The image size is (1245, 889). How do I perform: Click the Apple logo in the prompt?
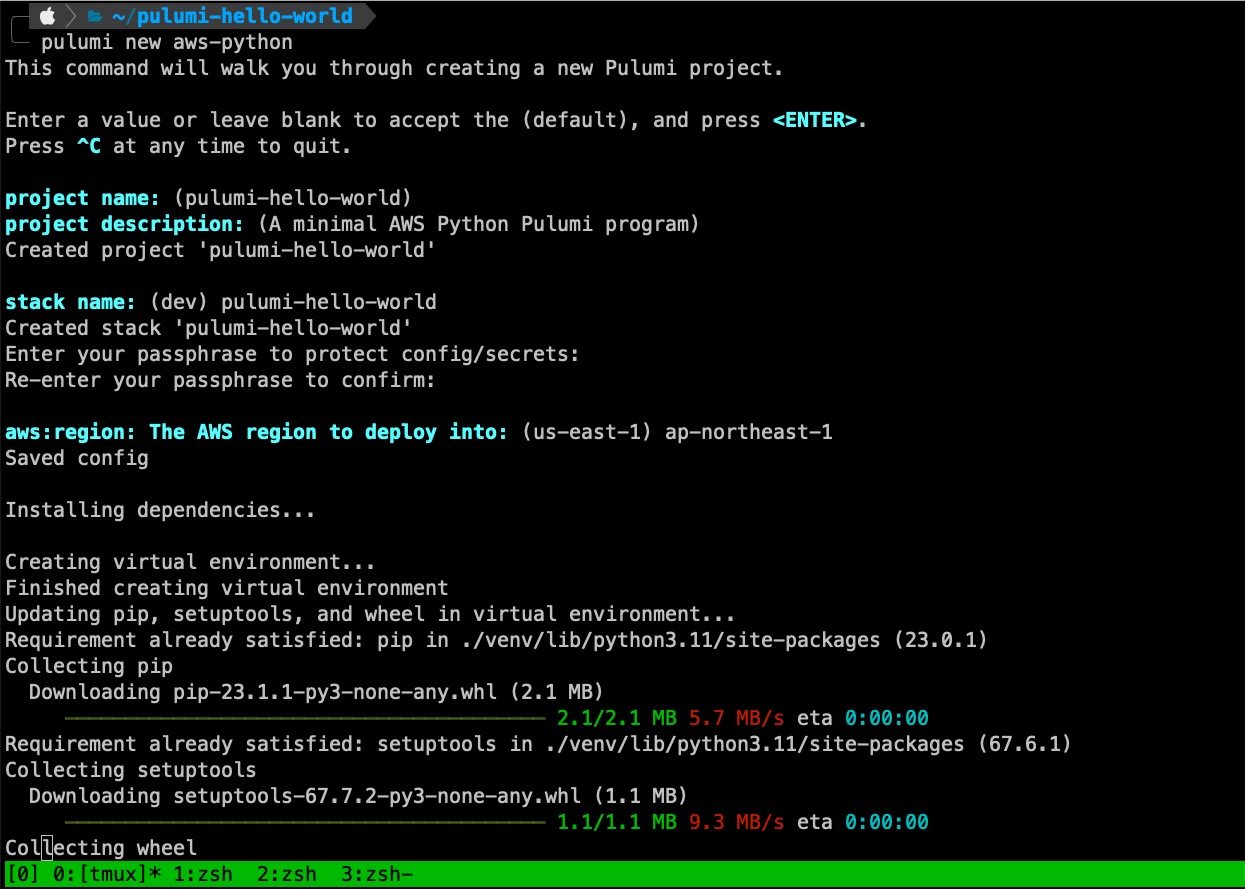point(47,16)
